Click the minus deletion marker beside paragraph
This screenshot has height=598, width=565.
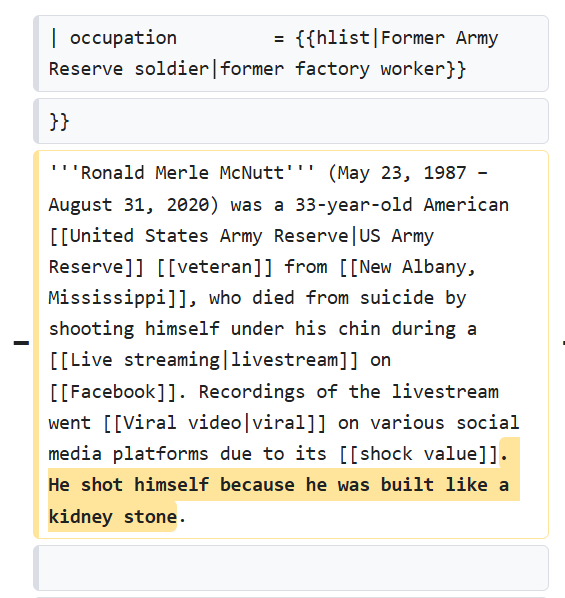(x=21, y=343)
